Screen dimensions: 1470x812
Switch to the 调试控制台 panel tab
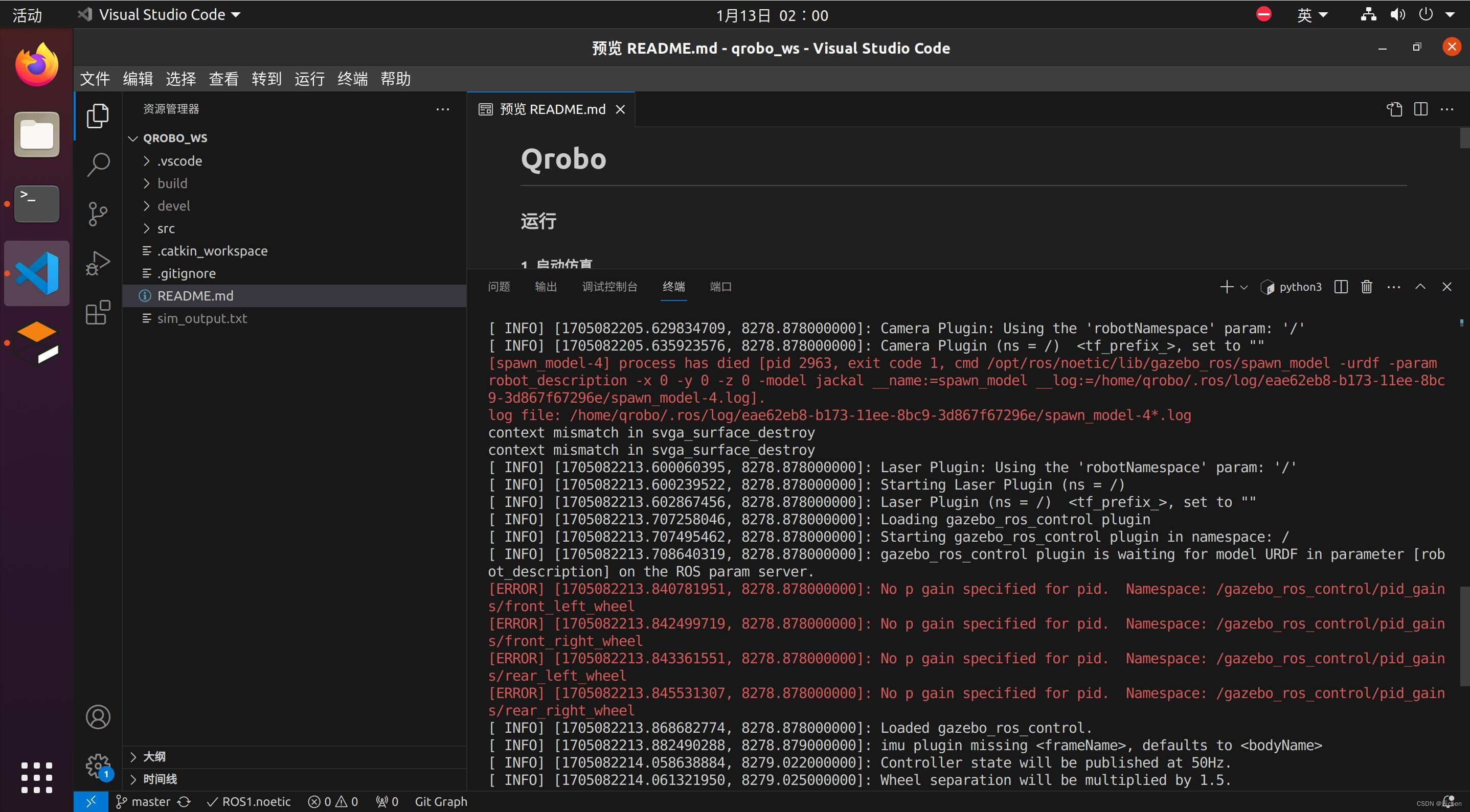(x=609, y=287)
